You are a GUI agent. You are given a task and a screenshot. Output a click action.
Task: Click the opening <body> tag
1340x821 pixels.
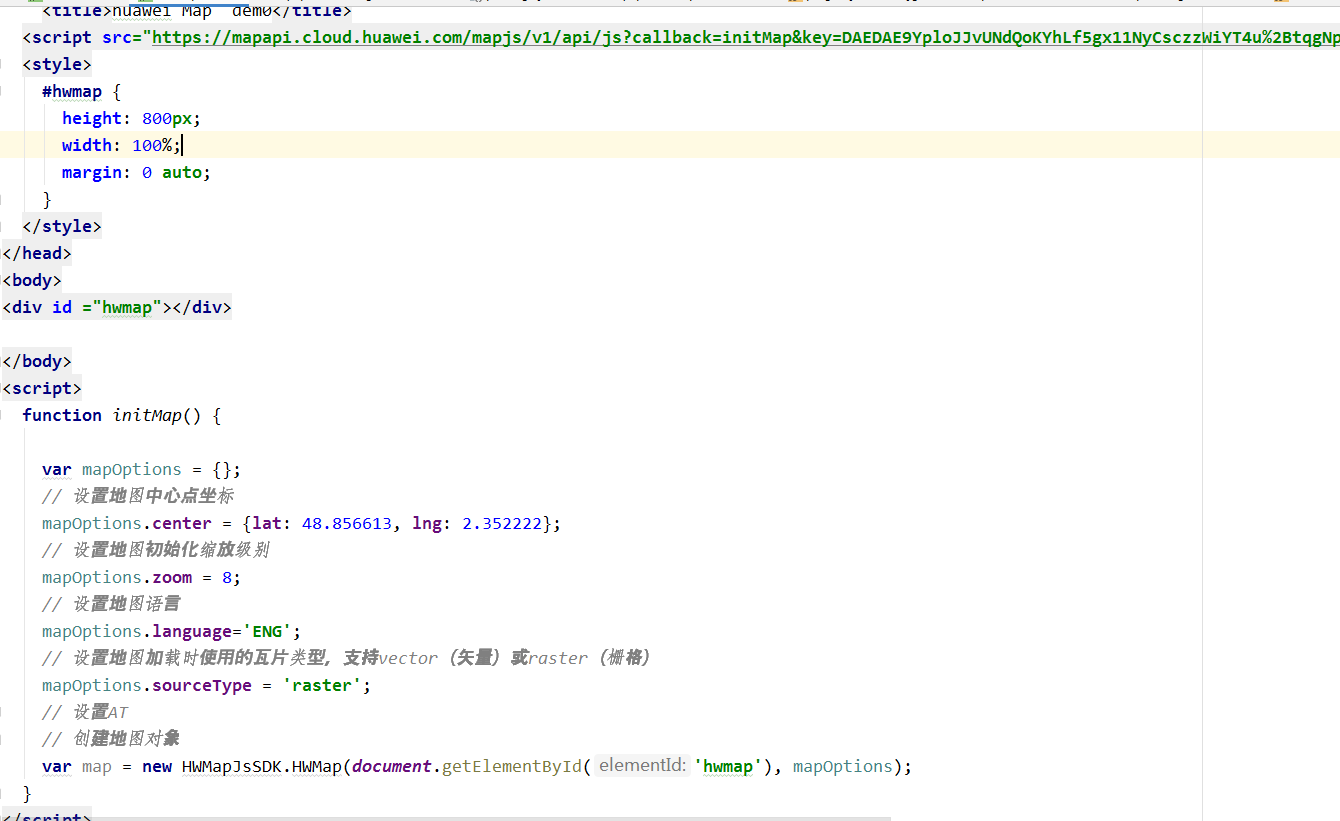coord(32,280)
